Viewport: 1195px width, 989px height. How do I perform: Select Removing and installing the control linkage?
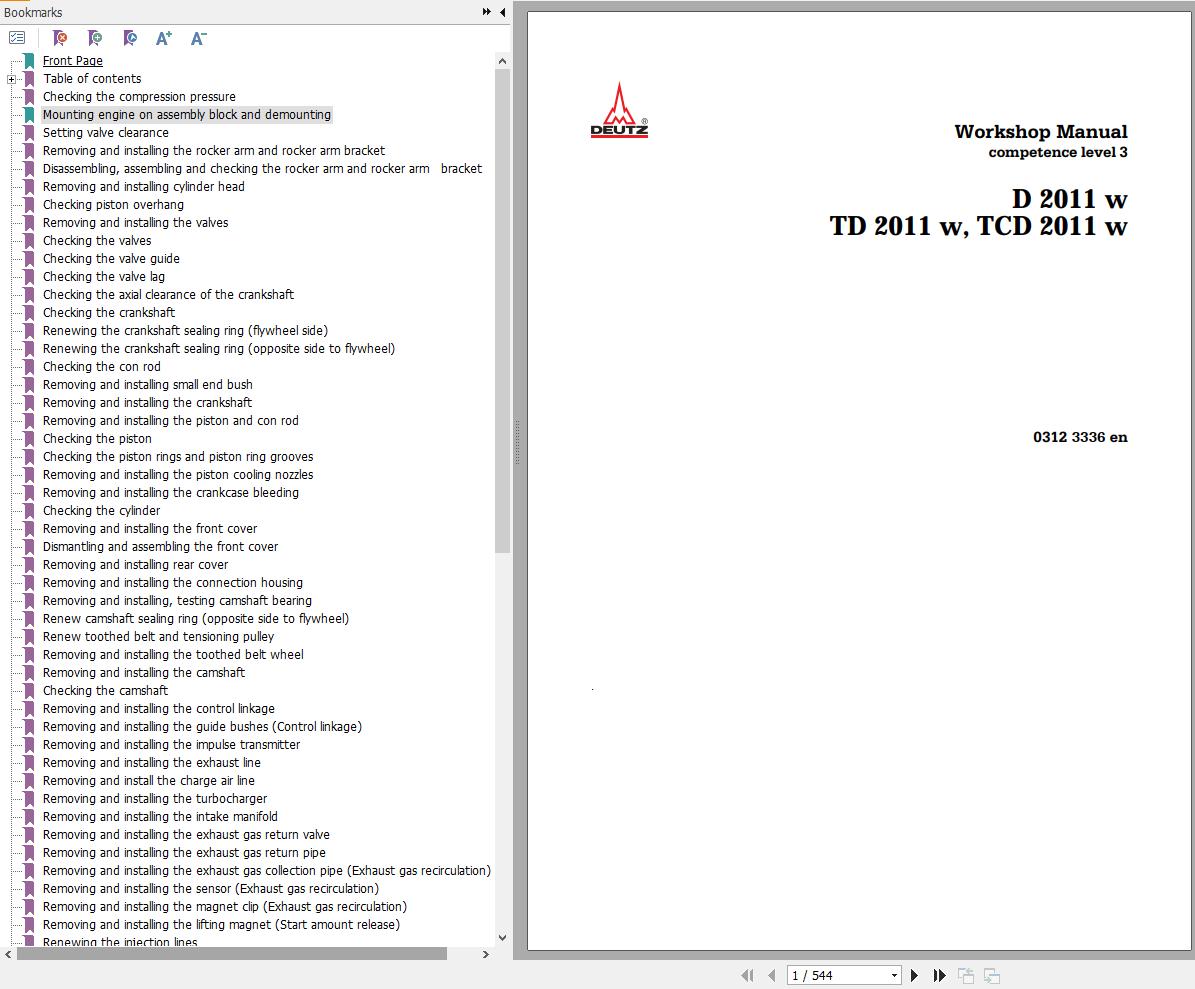pos(159,709)
